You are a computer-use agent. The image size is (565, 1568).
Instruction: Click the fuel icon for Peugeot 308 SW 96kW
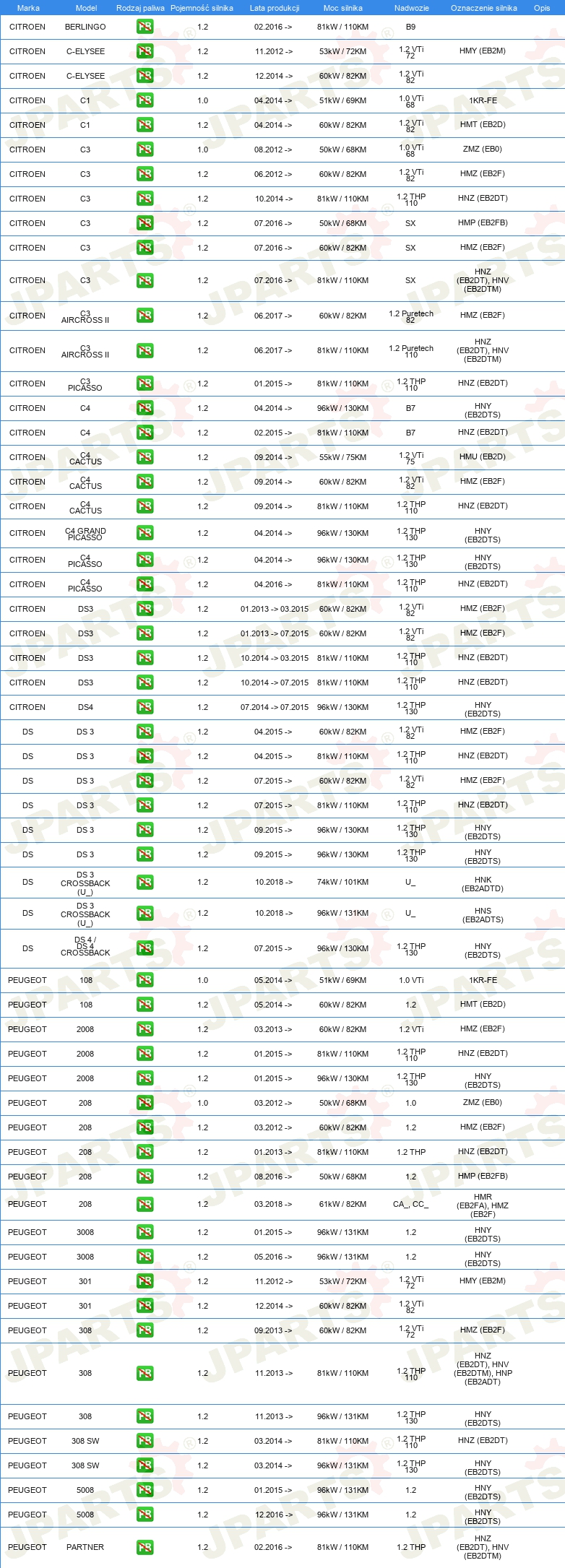145,1465
